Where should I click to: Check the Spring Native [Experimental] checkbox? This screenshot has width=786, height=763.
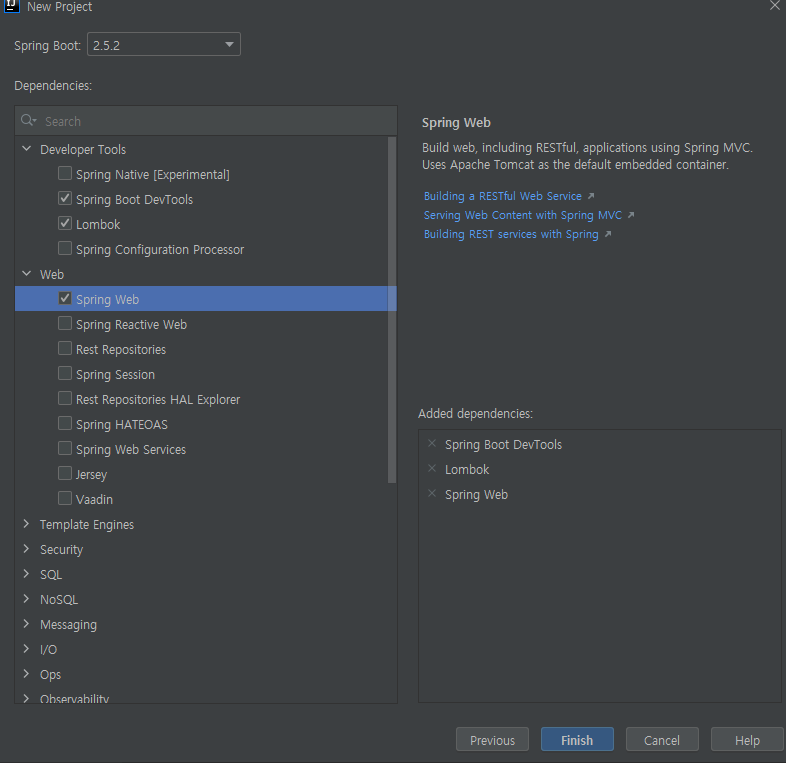pyautogui.click(x=65, y=173)
